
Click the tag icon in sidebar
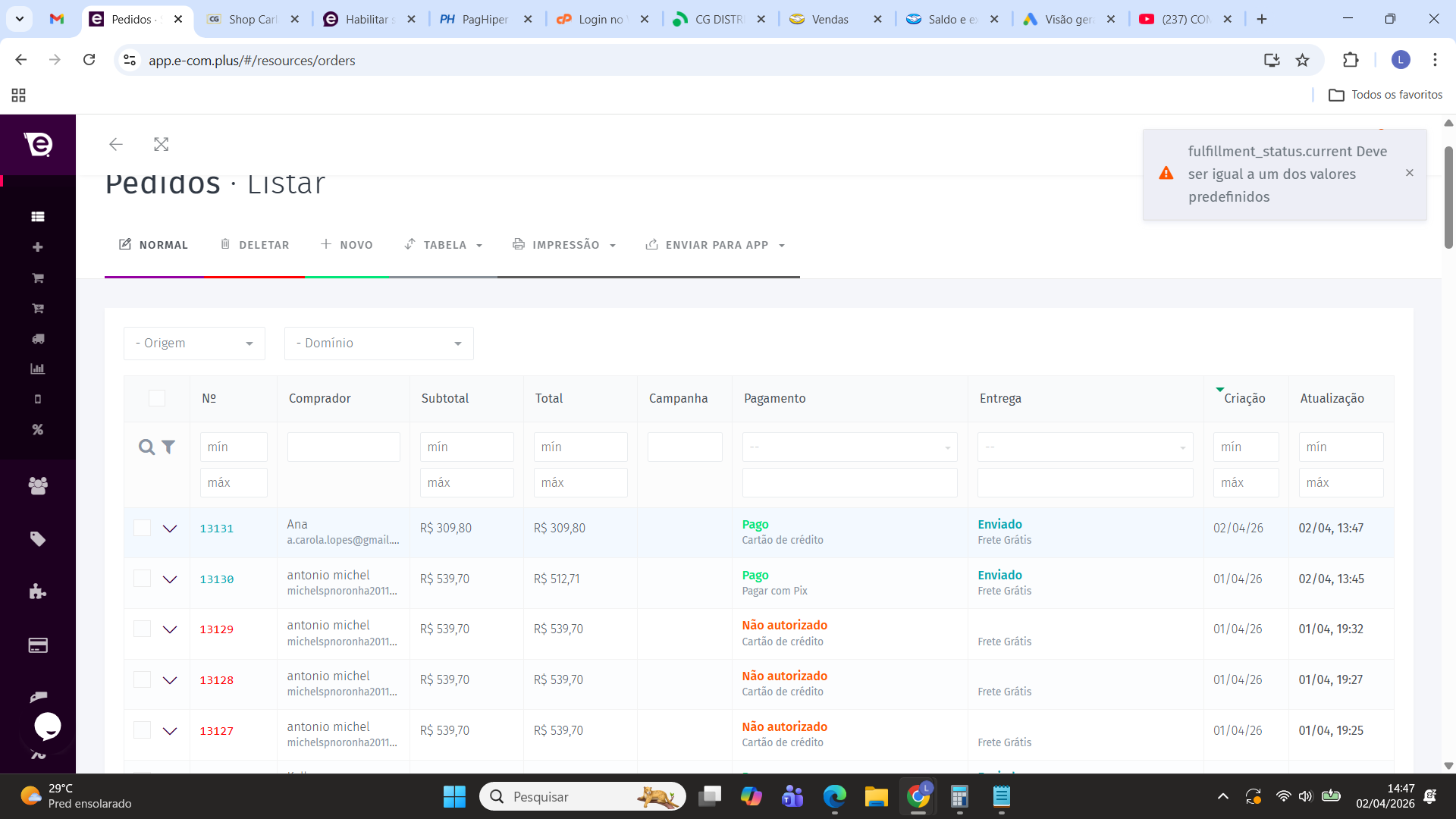[38, 539]
